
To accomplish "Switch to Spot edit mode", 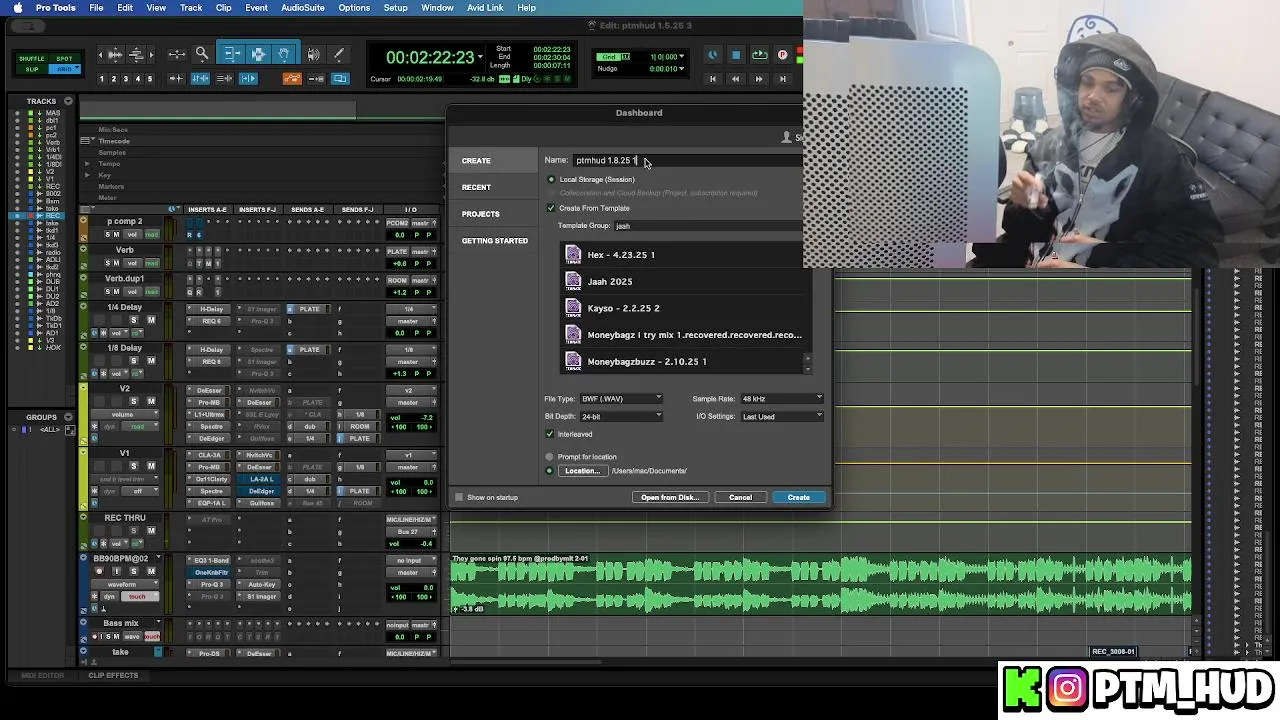I will (x=64, y=59).
